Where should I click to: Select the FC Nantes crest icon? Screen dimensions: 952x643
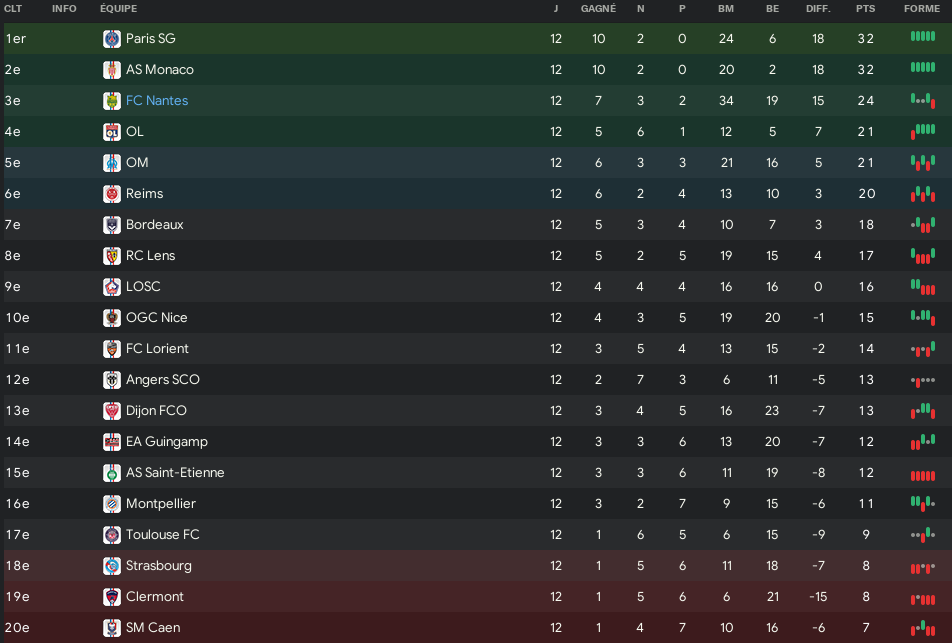point(112,101)
